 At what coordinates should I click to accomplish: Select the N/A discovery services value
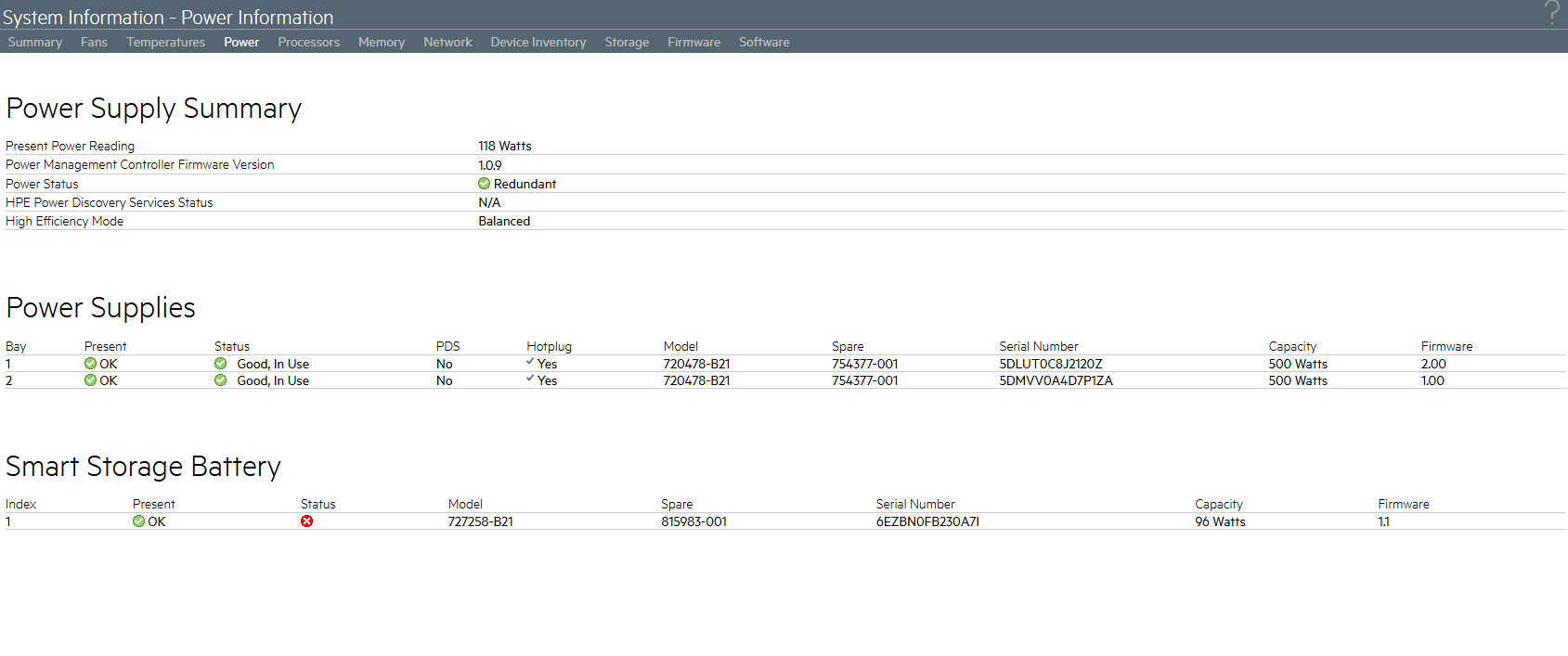point(489,202)
